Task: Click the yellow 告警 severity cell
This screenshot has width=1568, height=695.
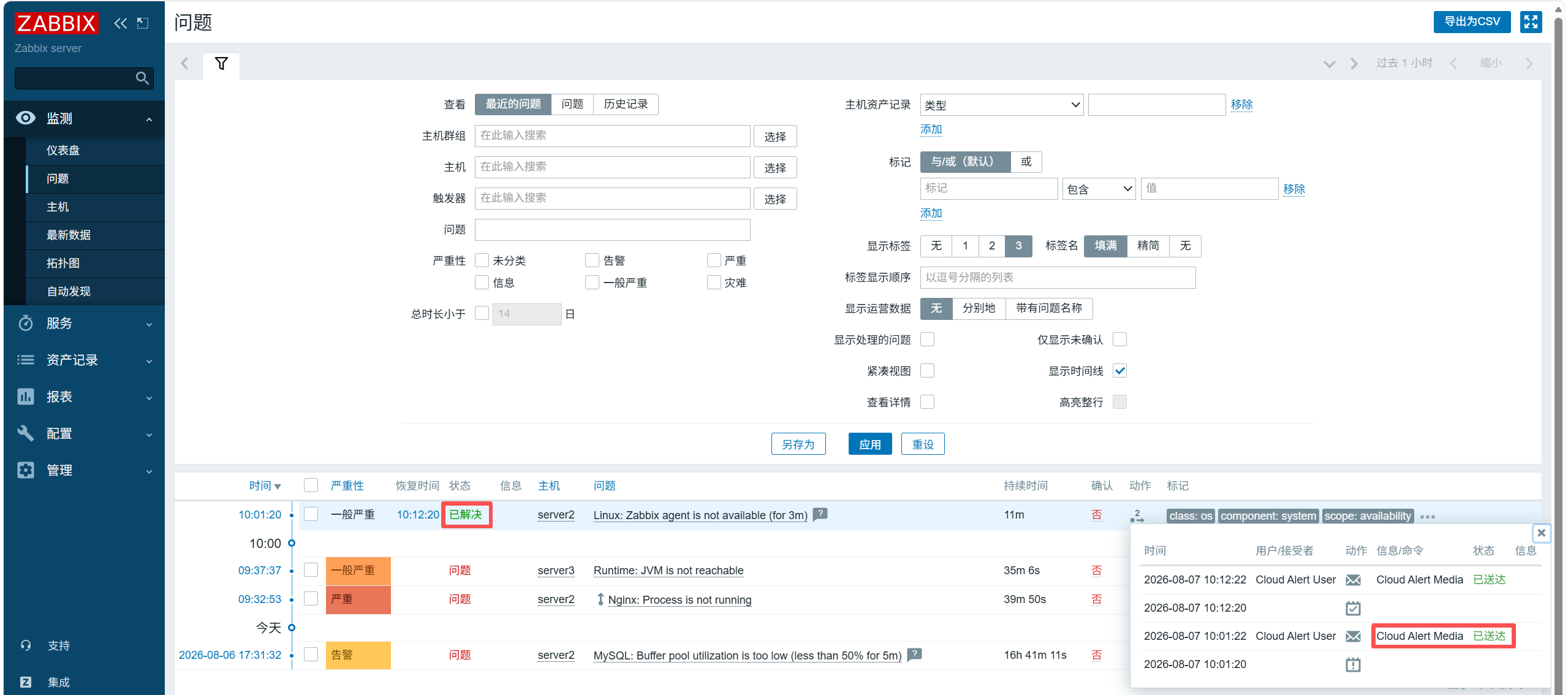Action: [358, 655]
